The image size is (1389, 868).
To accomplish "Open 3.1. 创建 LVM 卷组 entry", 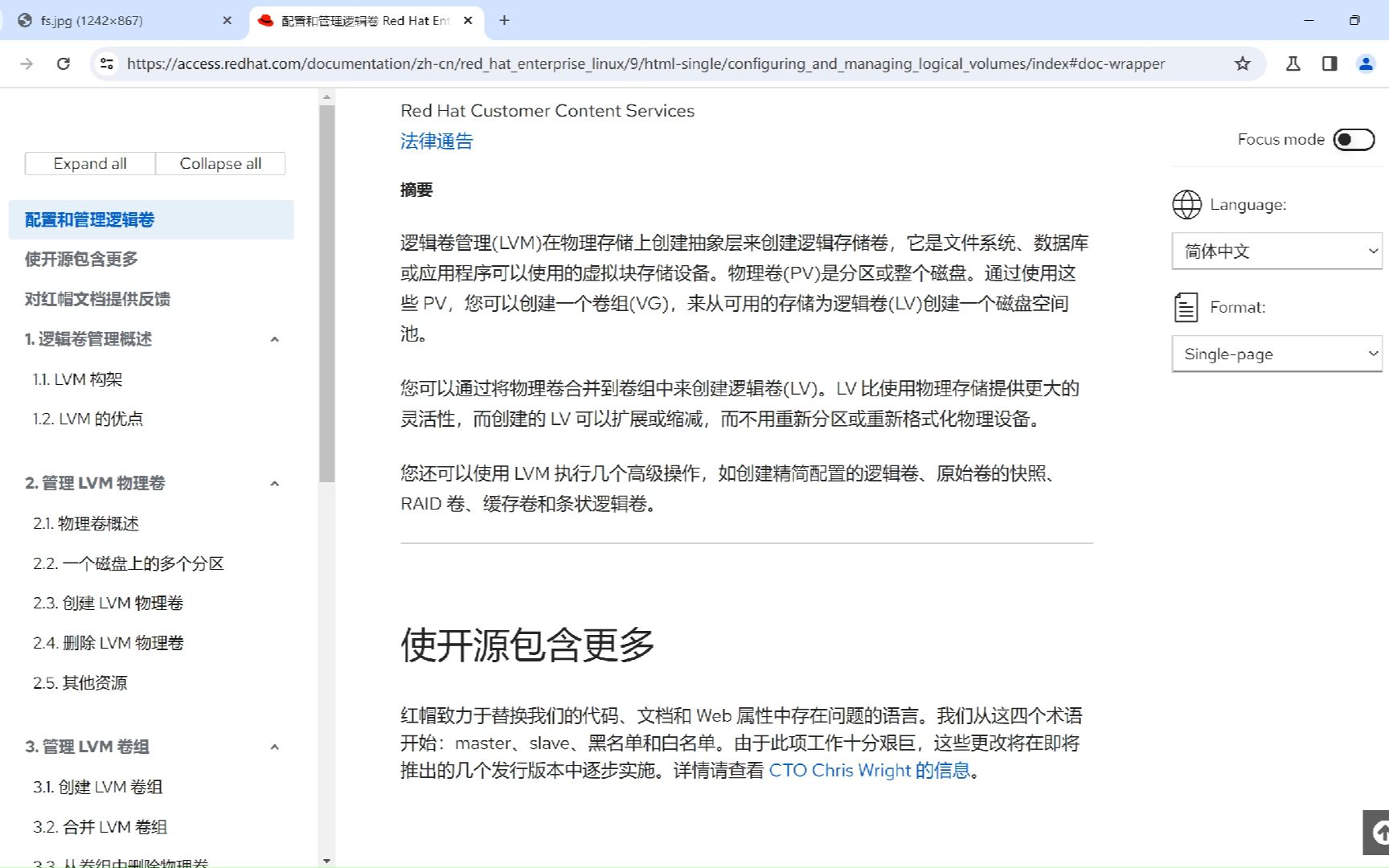I will (98, 787).
